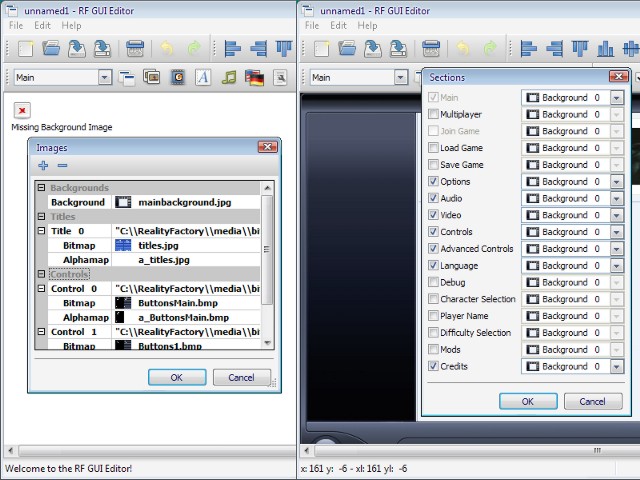Click the left window horizontal scrollbar track

[x=157, y=451]
